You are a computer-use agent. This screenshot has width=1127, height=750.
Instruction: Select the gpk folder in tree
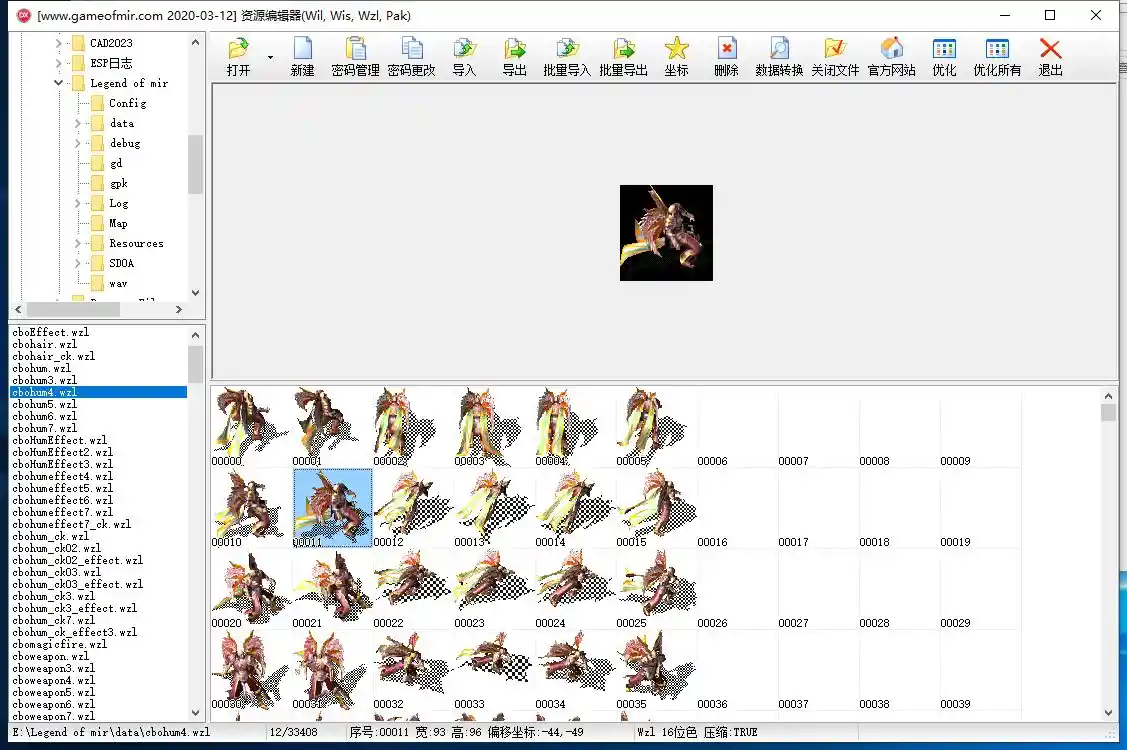119,183
